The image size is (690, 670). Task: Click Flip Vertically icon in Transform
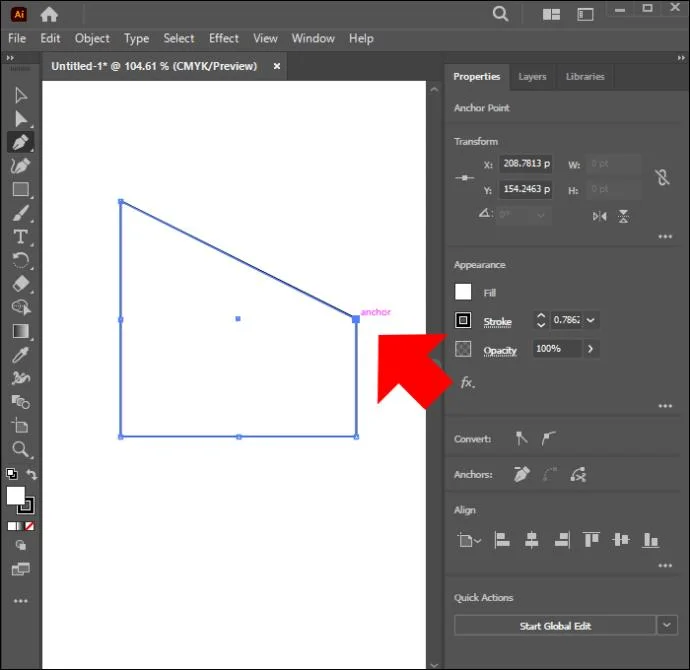624,216
